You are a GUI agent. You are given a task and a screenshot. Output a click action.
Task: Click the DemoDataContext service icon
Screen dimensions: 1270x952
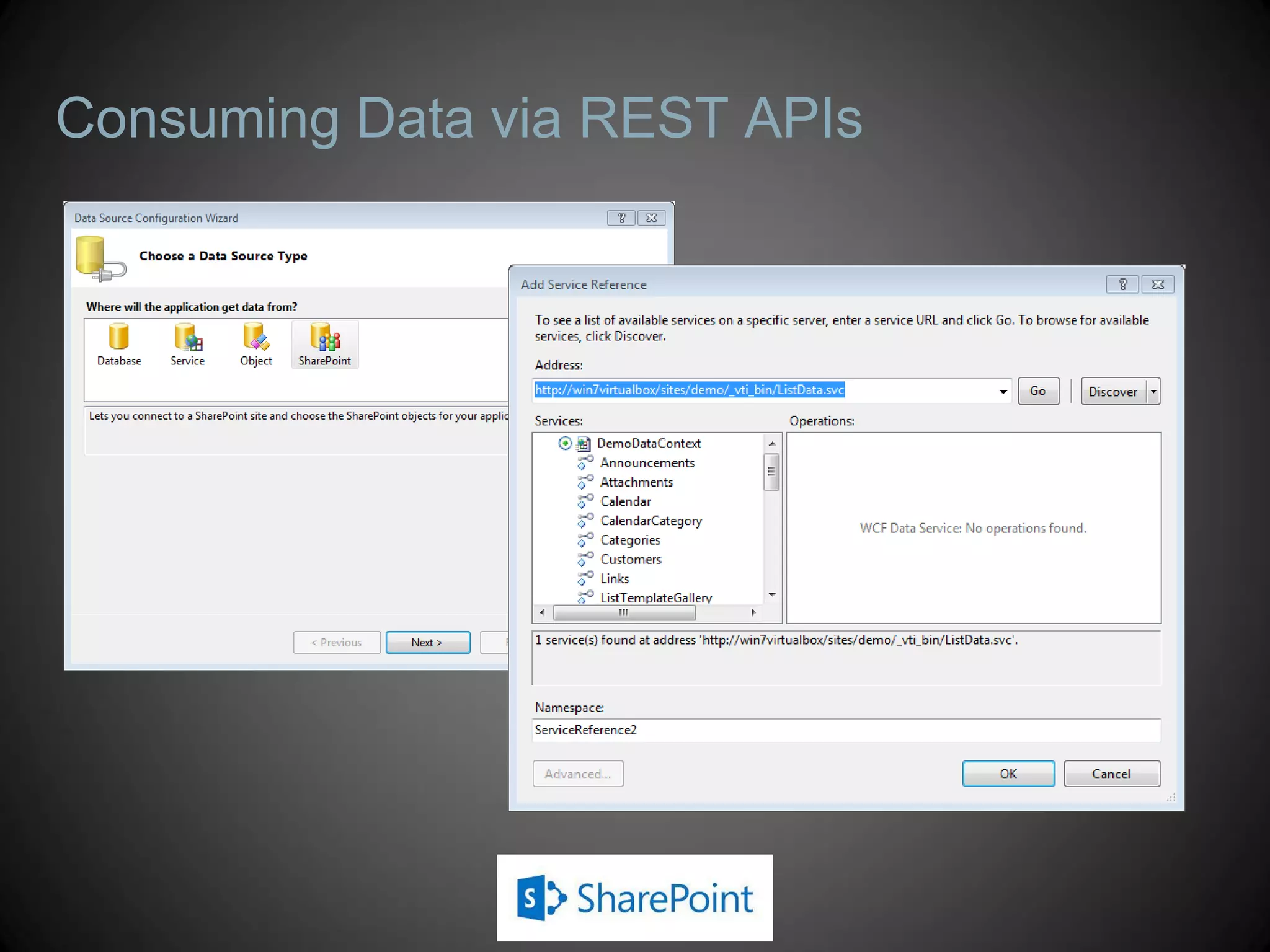pyautogui.click(x=584, y=444)
